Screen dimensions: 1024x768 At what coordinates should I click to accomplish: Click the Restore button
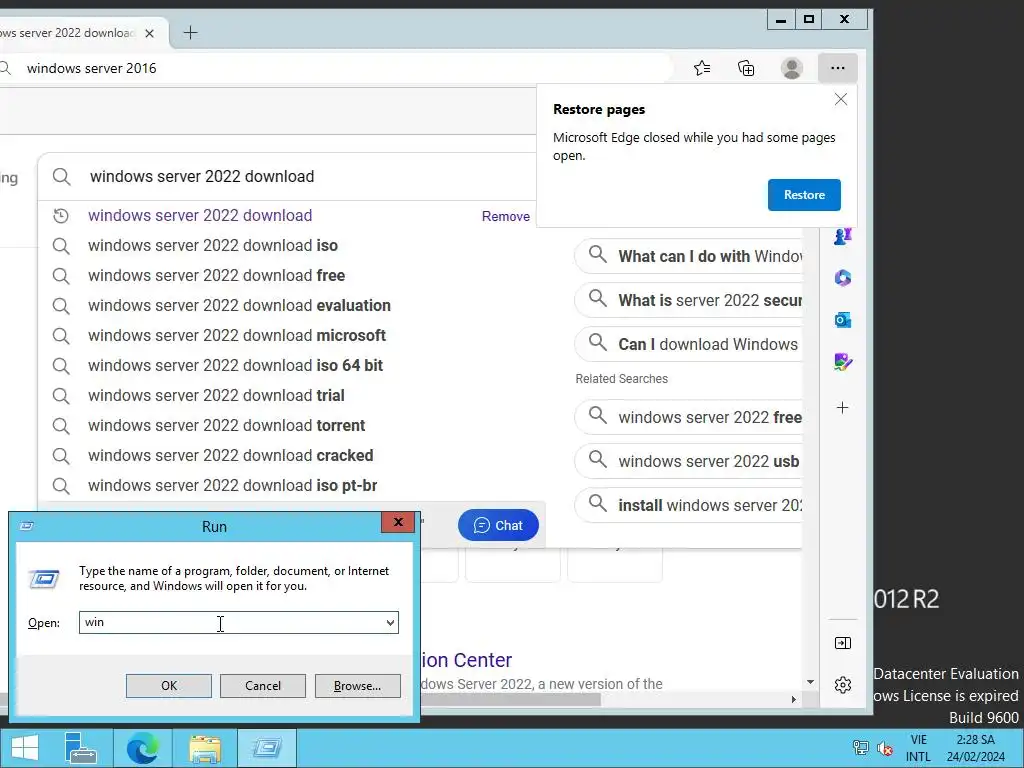pos(804,195)
